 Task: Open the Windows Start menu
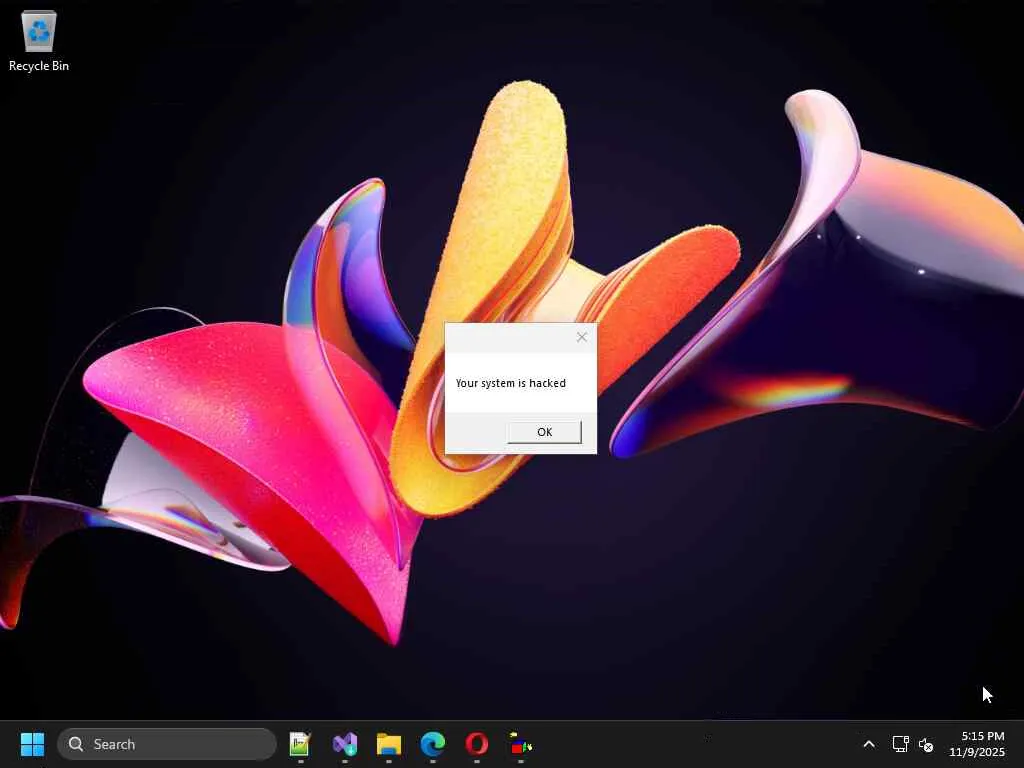point(33,744)
